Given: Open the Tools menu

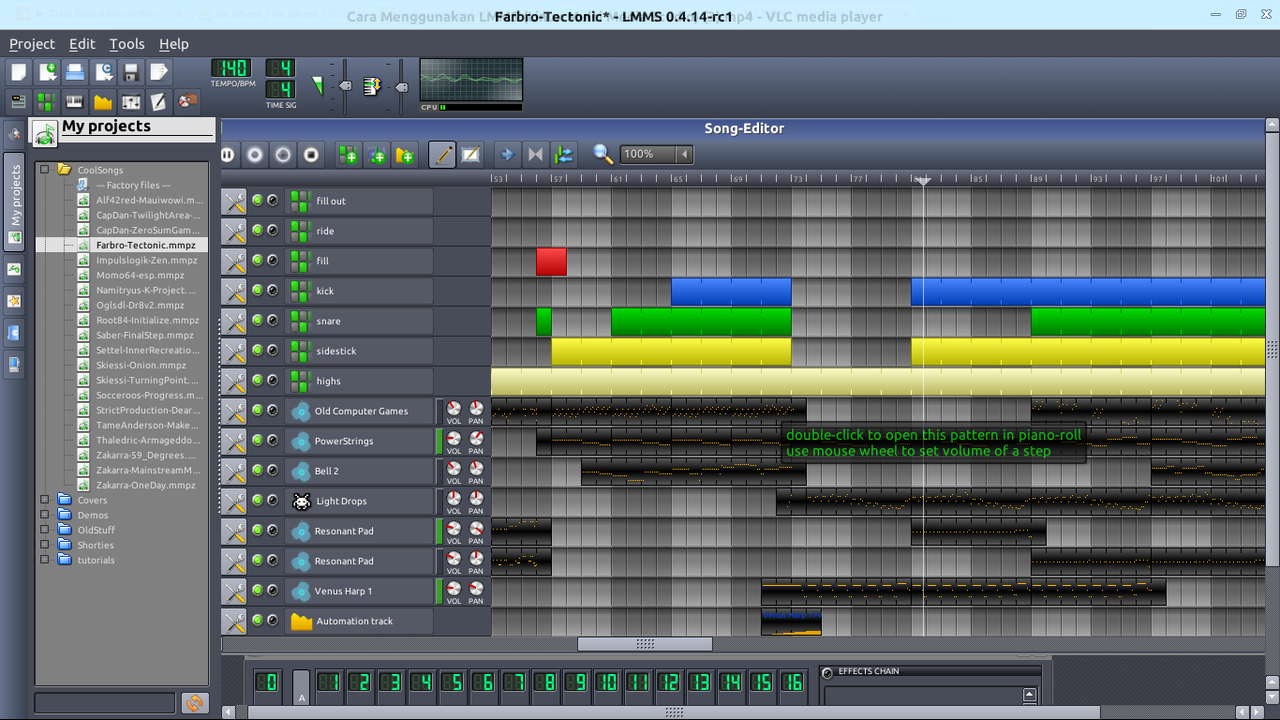Looking at the screenshot, I should coord(127,44).
